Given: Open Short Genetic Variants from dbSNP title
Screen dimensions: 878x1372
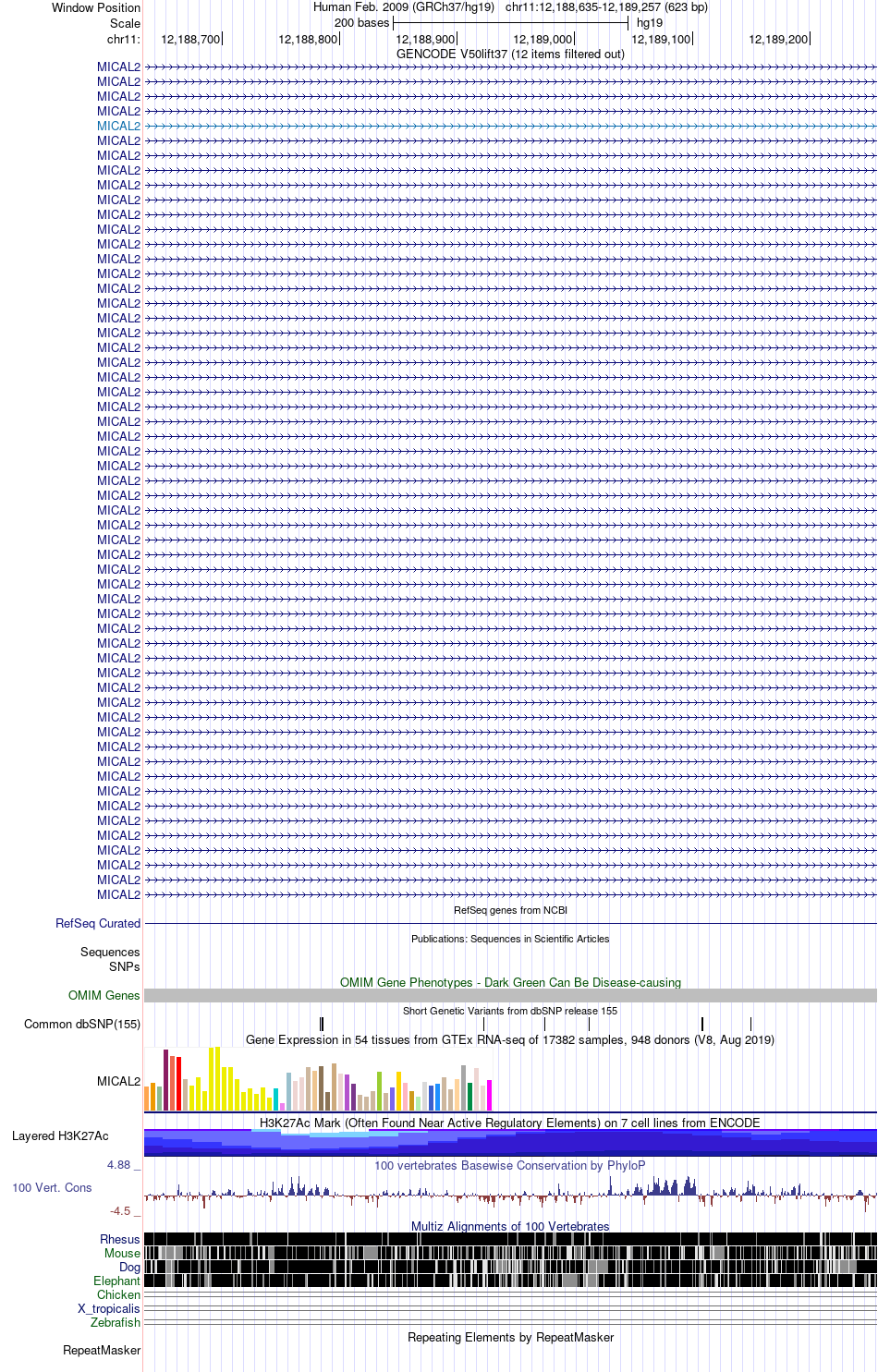Looking at the screenshot, I should pyautogui.click(x=510, y=1011).
